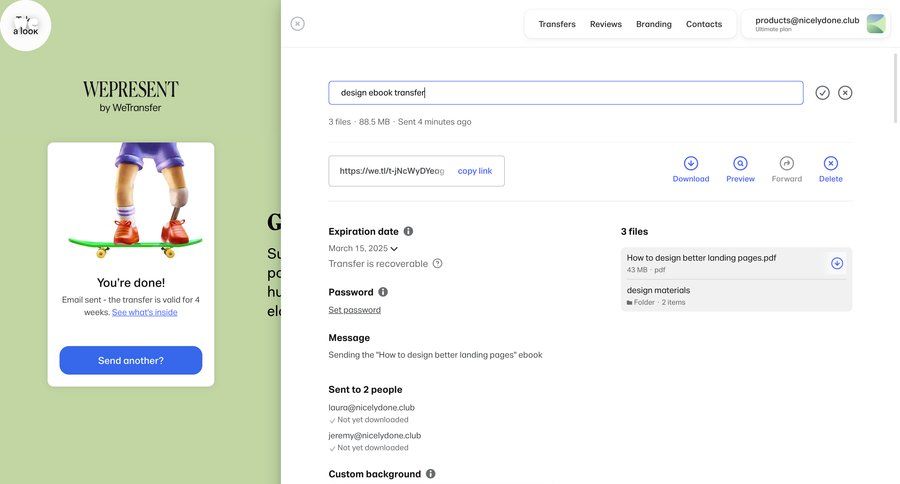Image resolution: width=900 pixels, height=484 pixels.
Task: Confirm the transfer title with the checkmark icon
Action: coord(823,92)
